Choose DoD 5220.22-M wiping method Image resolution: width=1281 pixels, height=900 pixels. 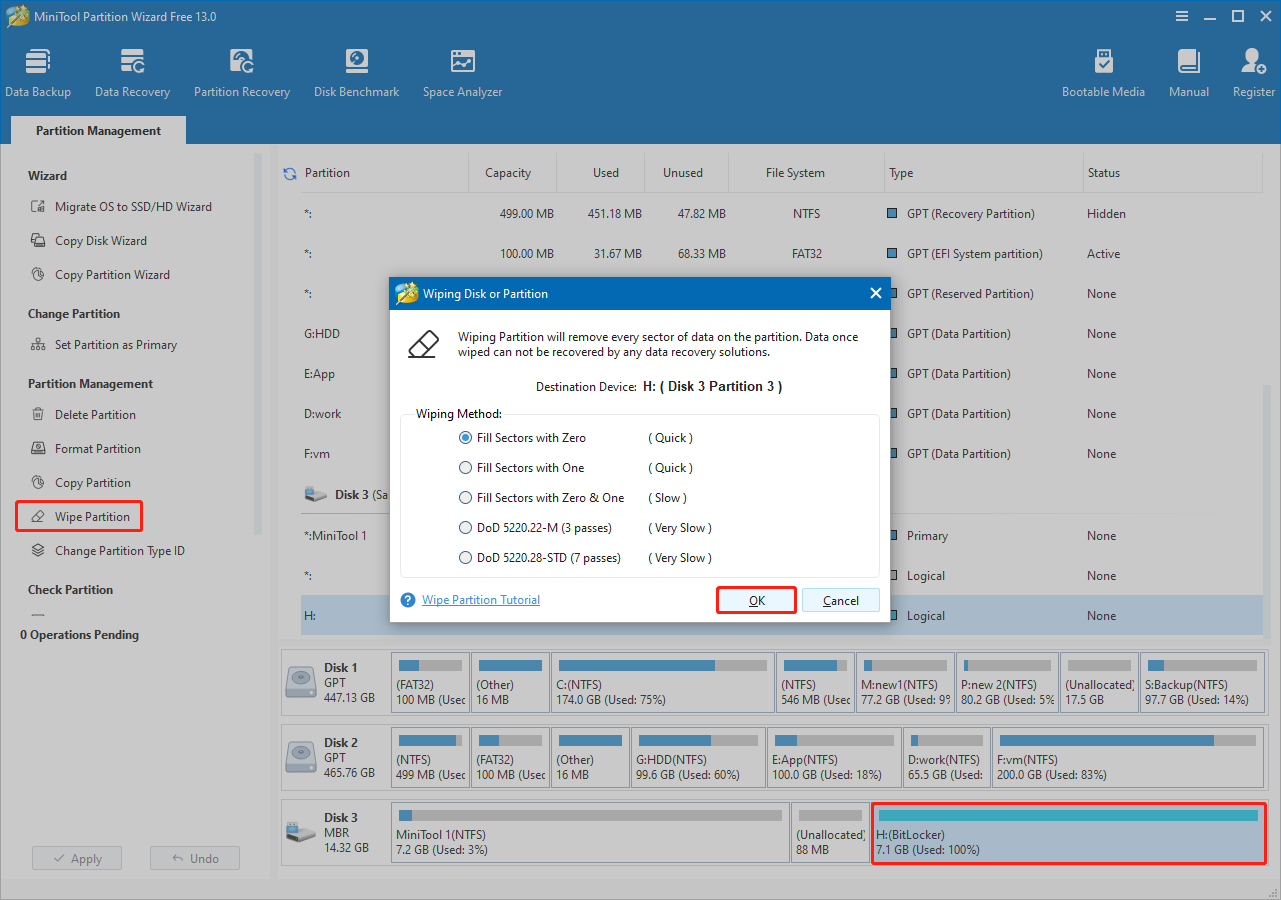pos(465,527)
